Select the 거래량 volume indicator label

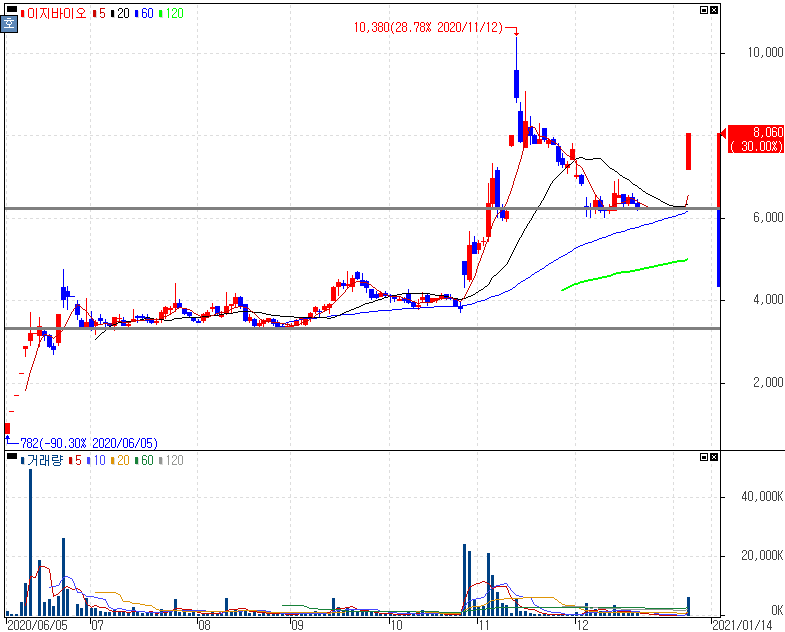point(45,460)
